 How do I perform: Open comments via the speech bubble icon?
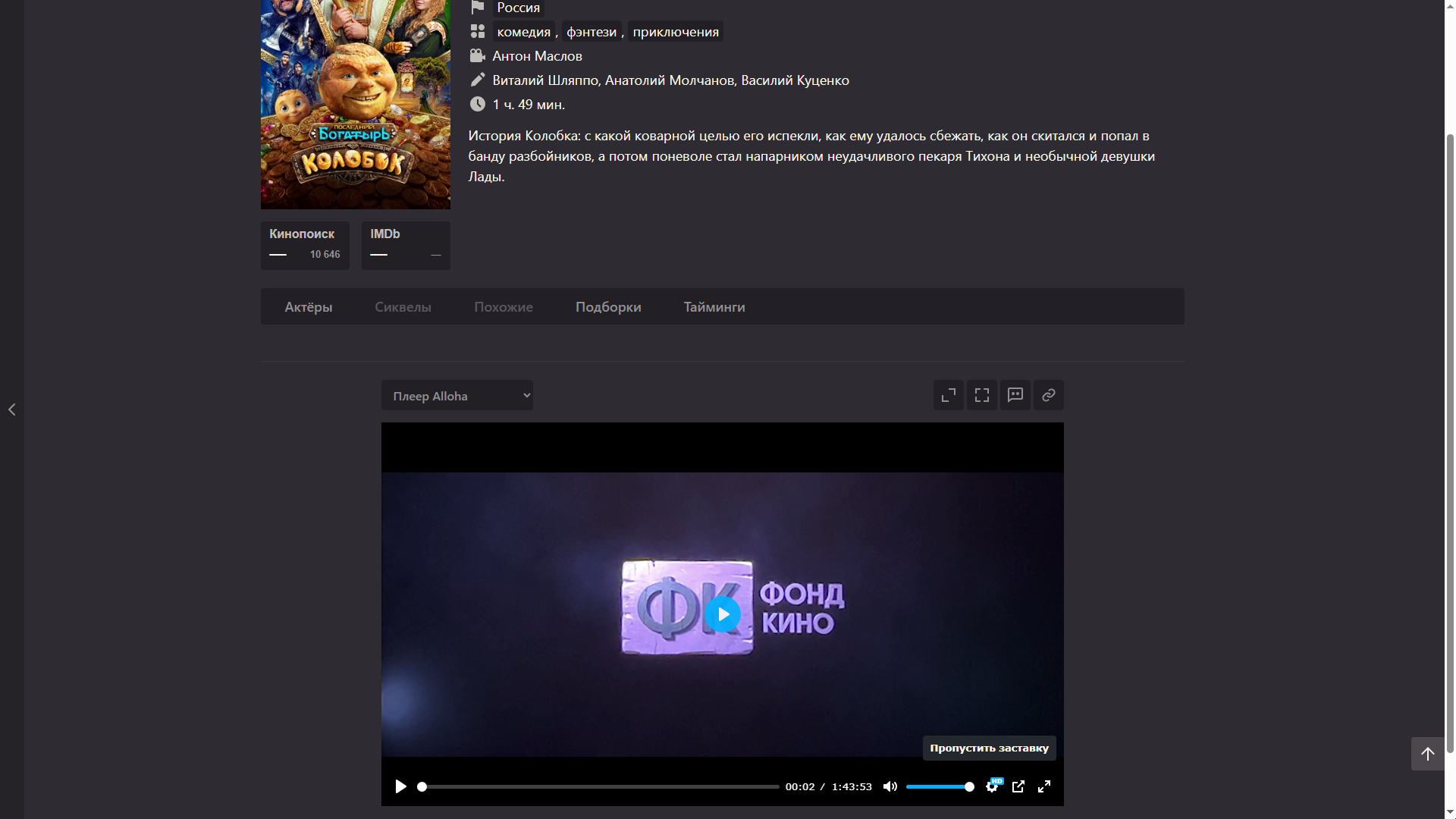tap(1015, 395)
